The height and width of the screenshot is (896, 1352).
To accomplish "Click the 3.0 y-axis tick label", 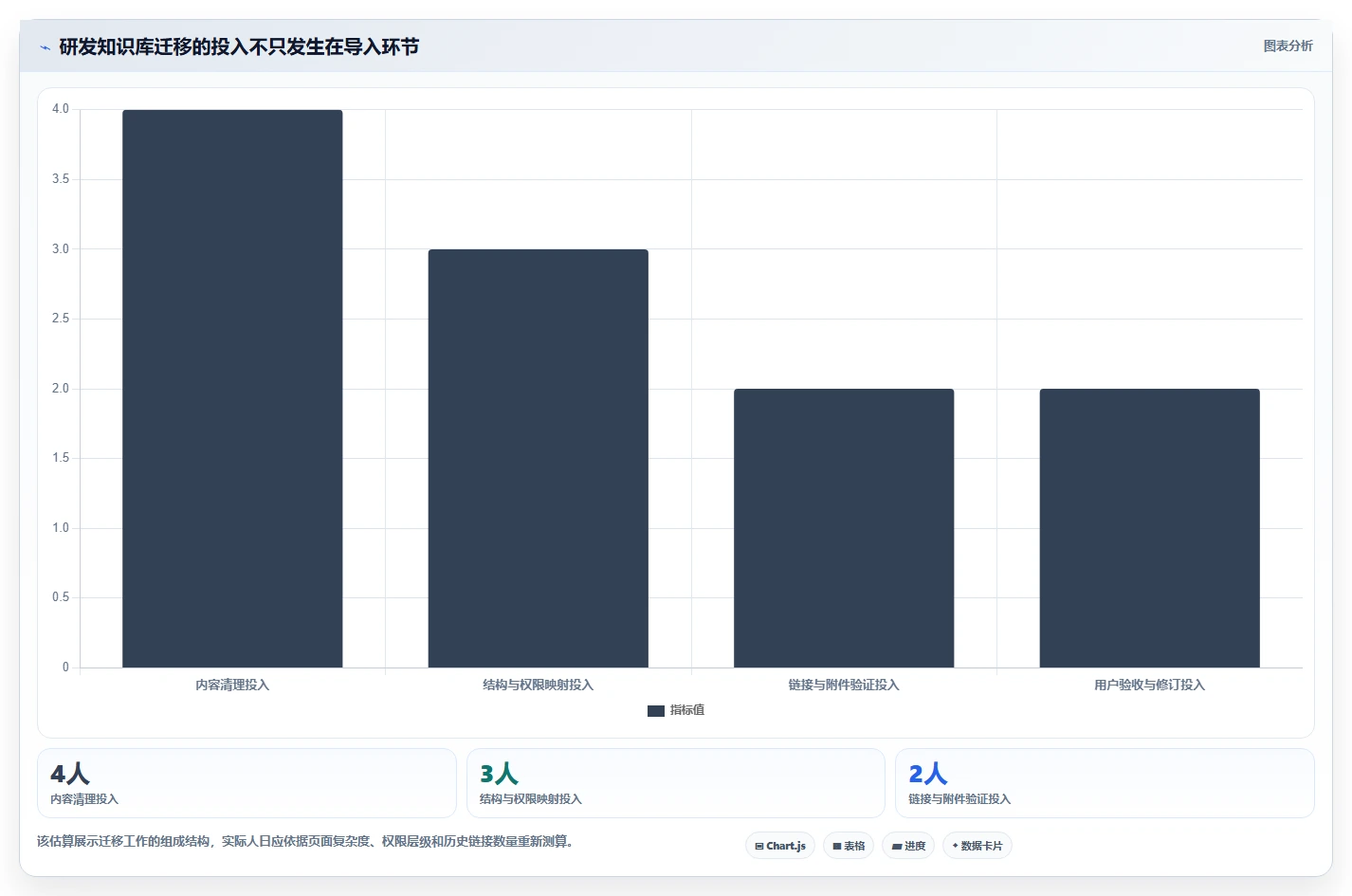I will 61,249.
